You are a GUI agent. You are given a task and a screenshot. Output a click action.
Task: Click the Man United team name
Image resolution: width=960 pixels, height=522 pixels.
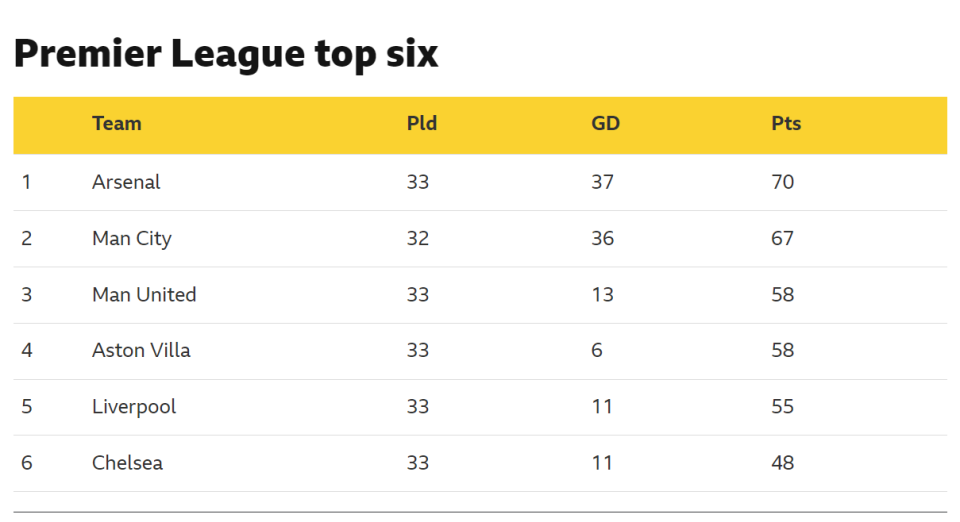(x=144, y=294)
